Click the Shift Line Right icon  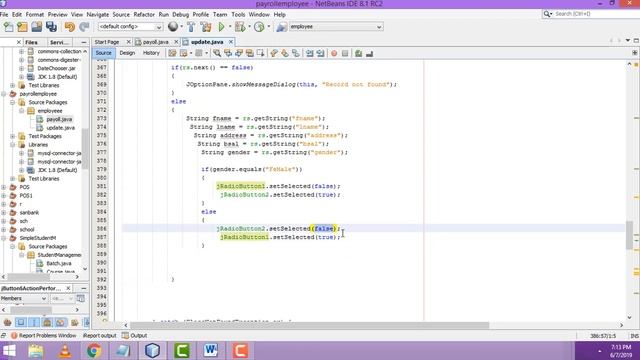tap(320, 53)
